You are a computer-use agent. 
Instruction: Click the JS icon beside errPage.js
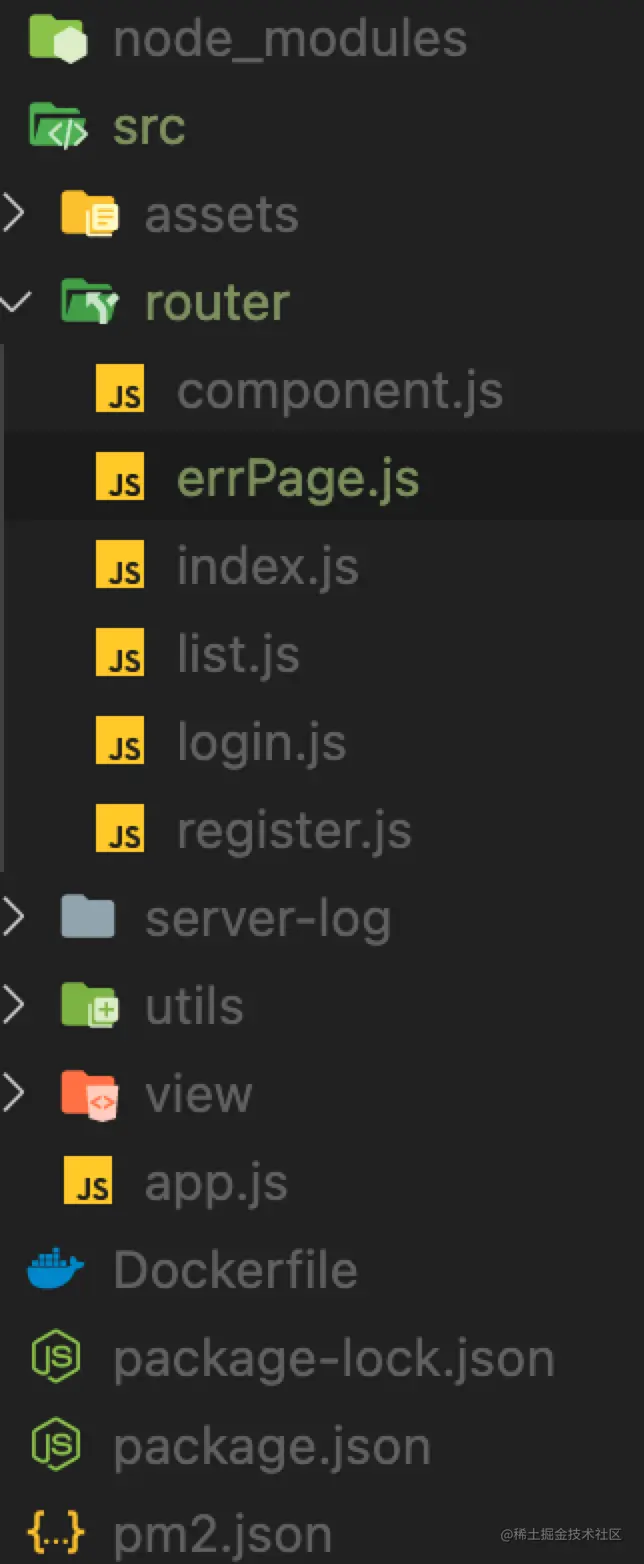pyautogui.click(x=120, y=477)
